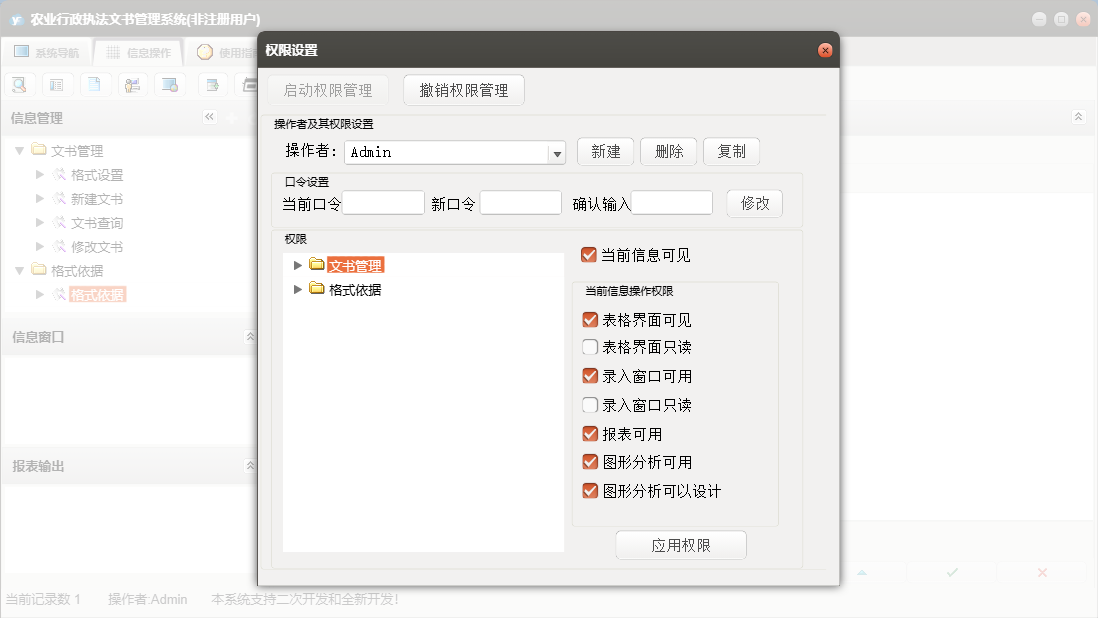The height and width of the screenshot is (618, 1098).
Task: Click the 文书管理 folder icon in the 权限 tree
Action: (317, 265)
